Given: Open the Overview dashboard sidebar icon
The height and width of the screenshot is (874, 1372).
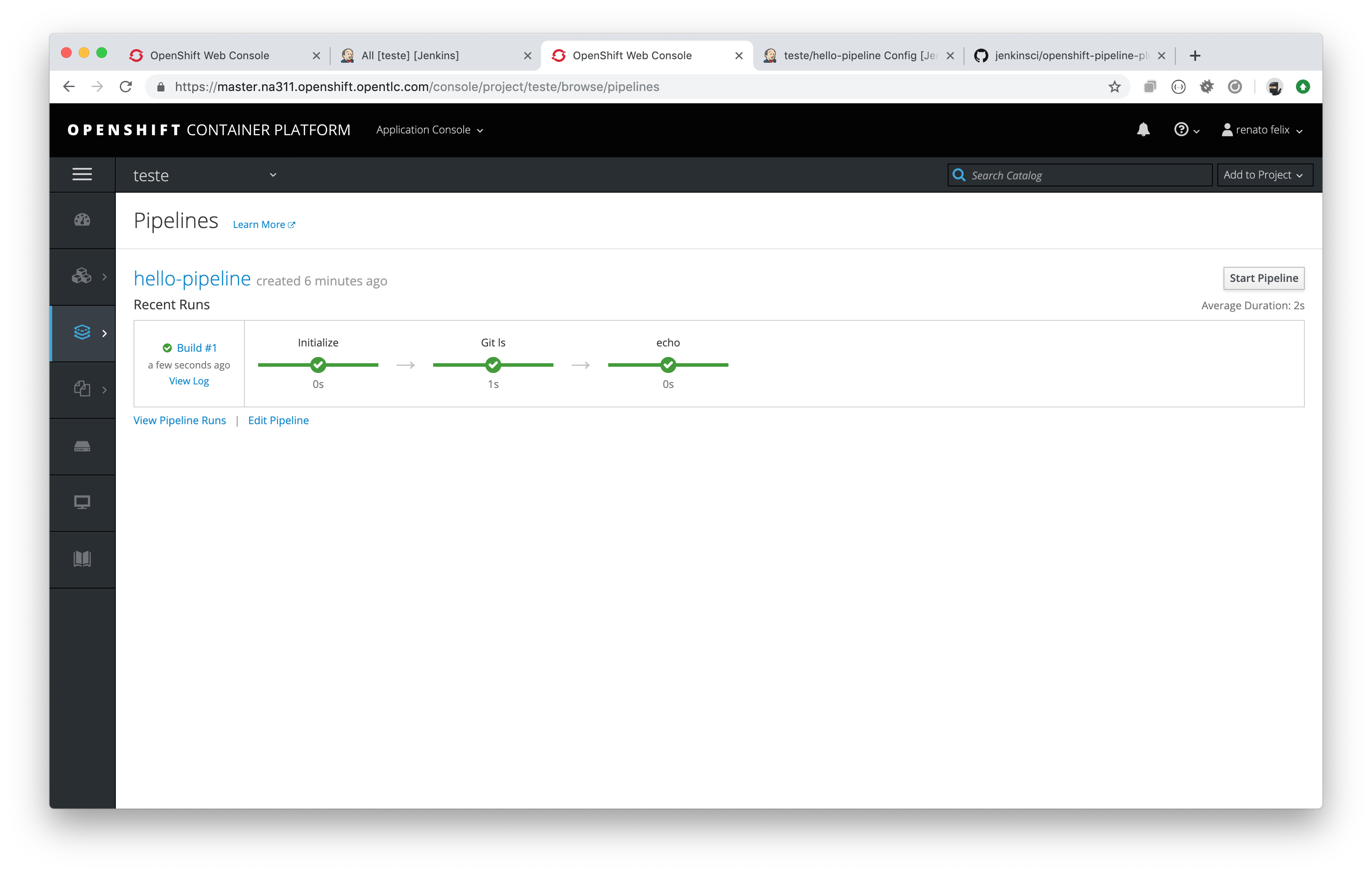Looking at the screenshot, I should (82, 220).
